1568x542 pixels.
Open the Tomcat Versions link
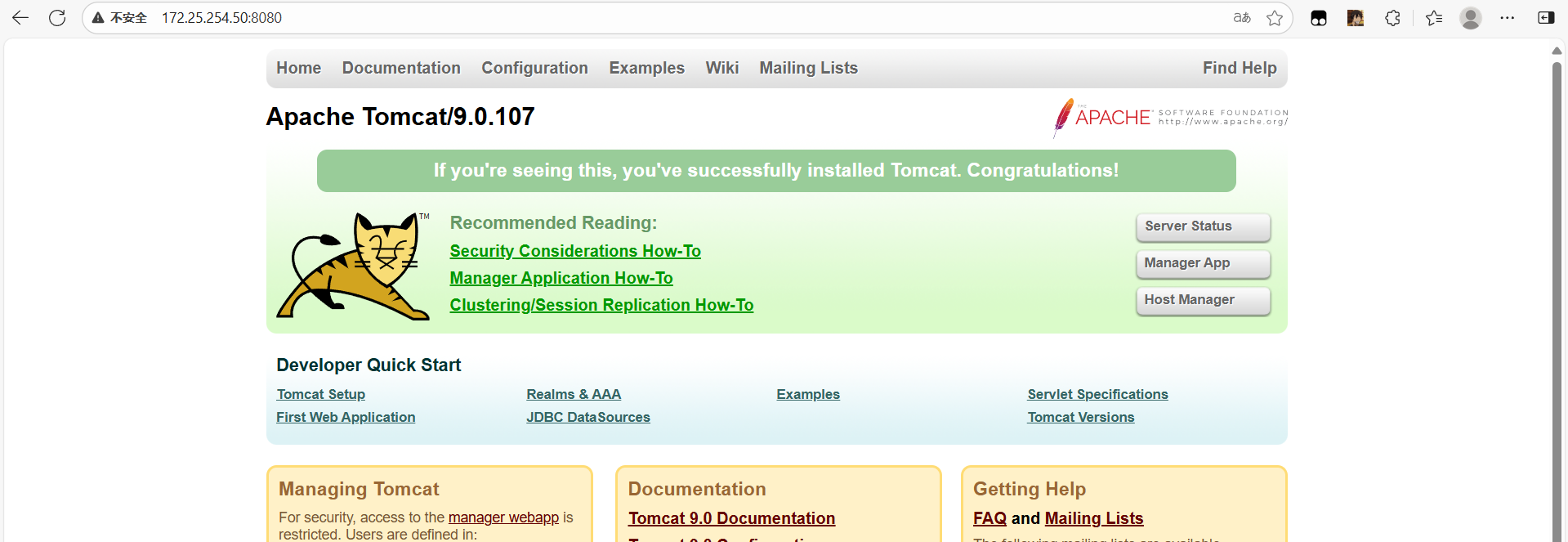(x=1081, y=417)
